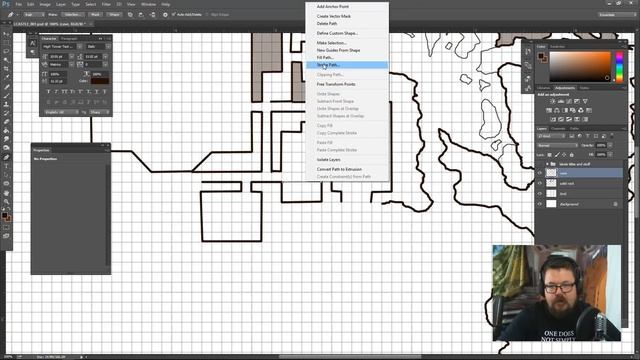Add a Vibrance adjustment
Viewport: 640px width, 360px height.
[x=585, y=101]
